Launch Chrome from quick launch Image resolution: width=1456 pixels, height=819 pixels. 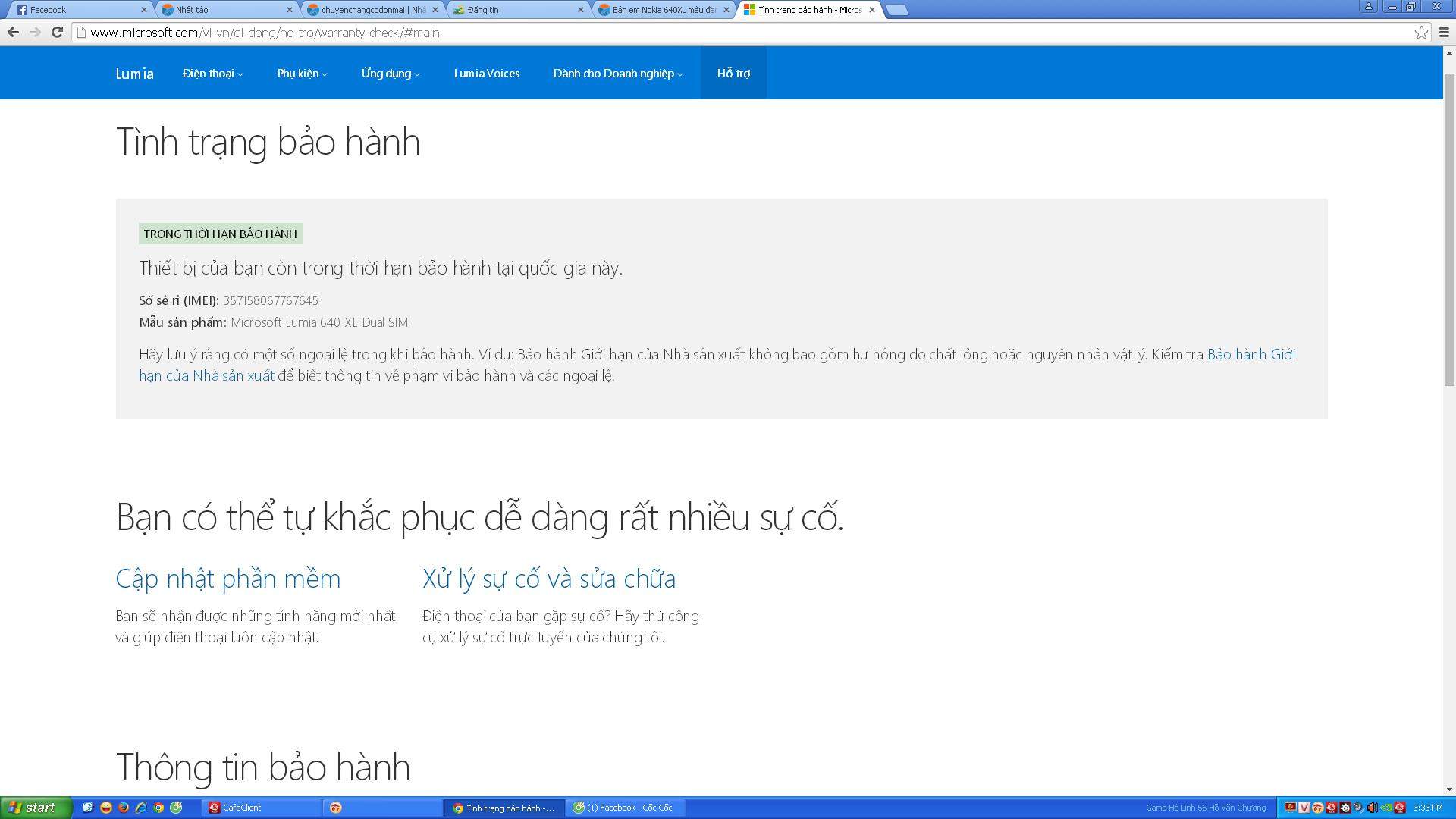point(158,808)
